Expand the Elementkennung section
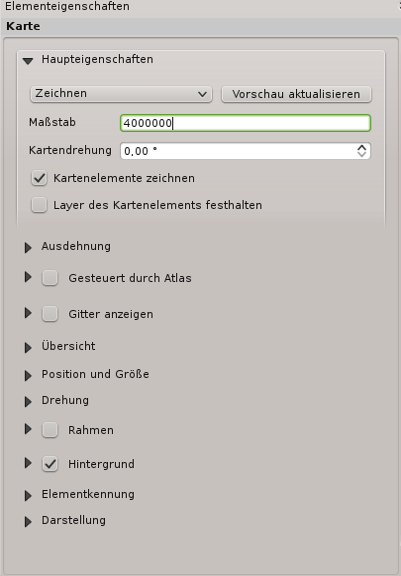 coord(28,496)
